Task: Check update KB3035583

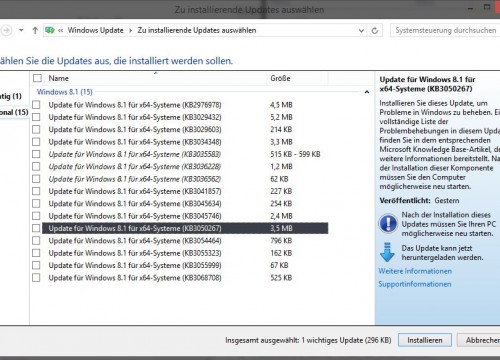Action: click(36, 154)
